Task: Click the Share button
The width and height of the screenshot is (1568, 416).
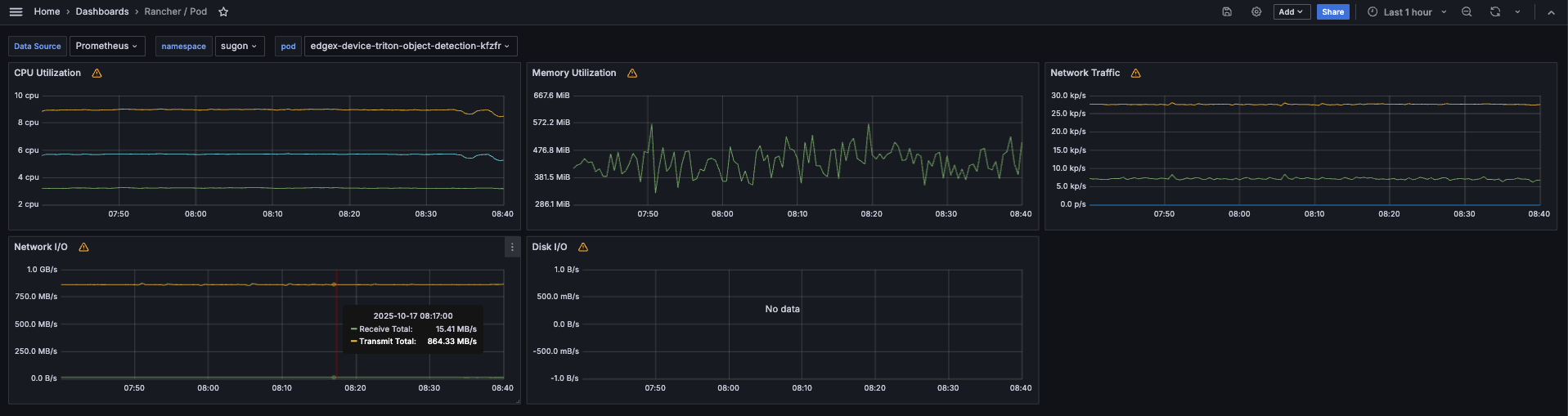Action: coord(1332,11)
